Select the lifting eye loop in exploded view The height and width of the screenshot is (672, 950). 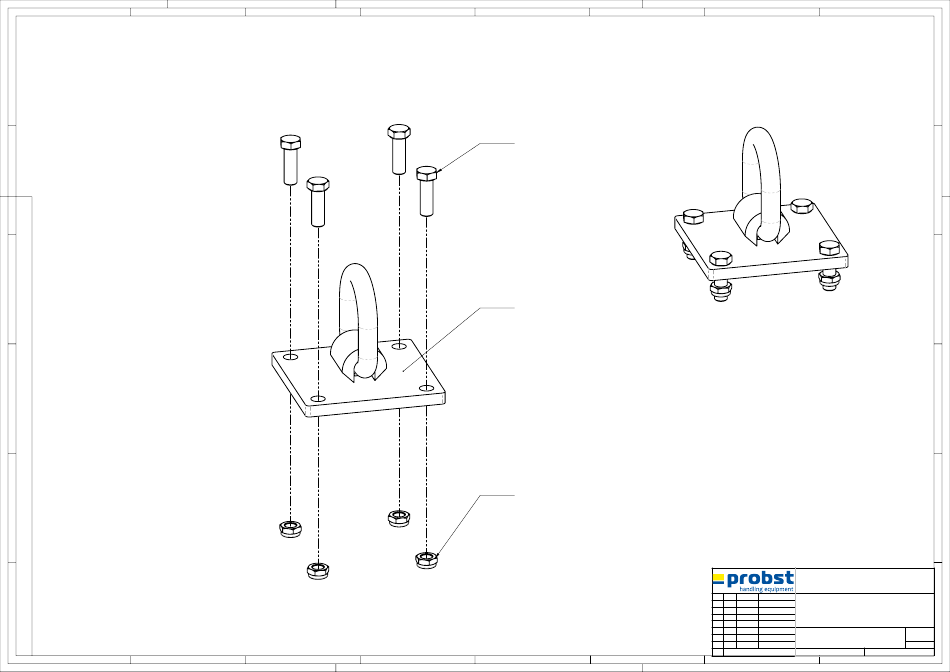358,322
